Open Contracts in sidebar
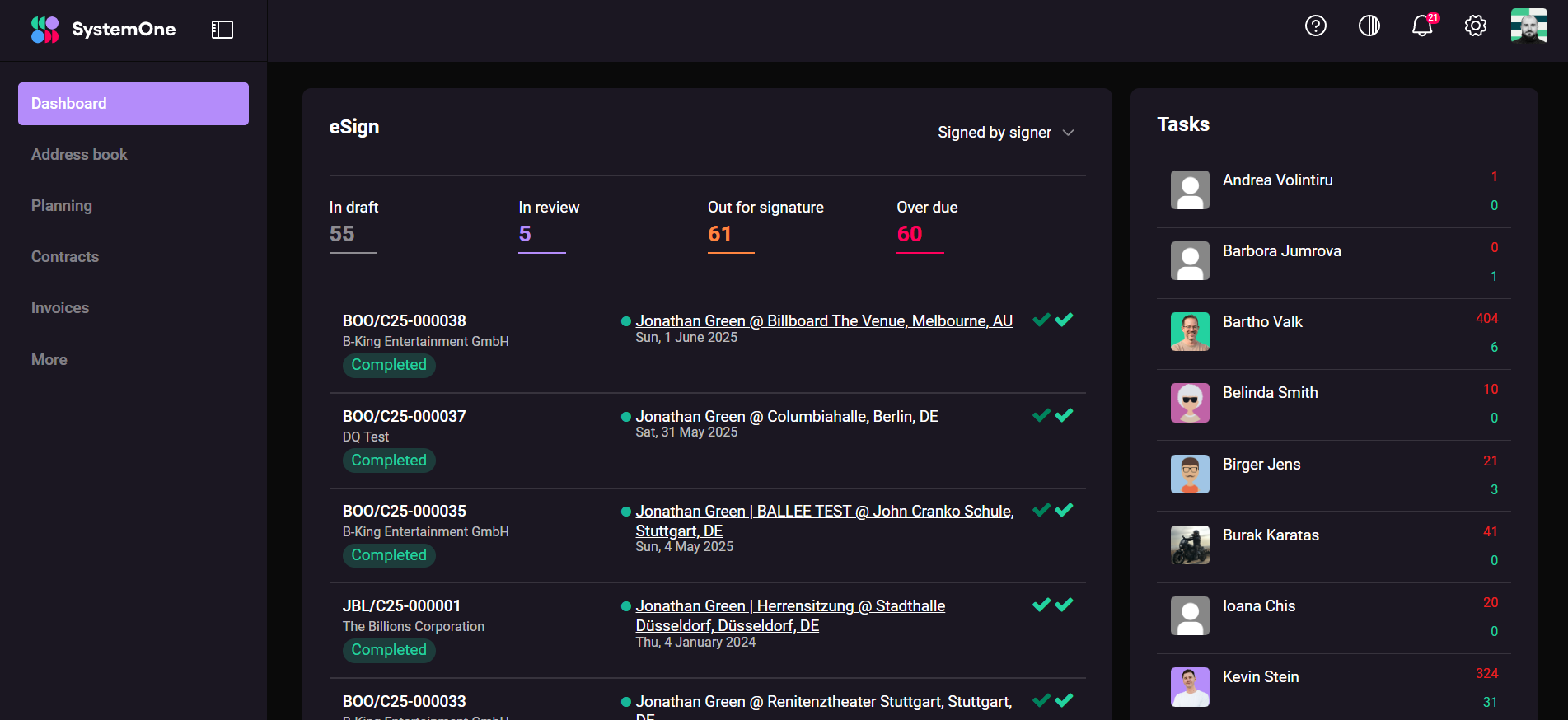1568x720 pixels. pos(65,257)
